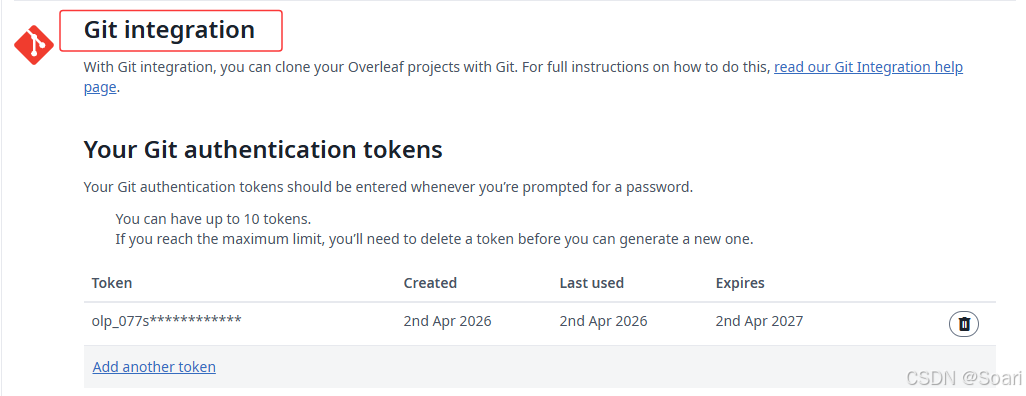Click the 'prompted for a password' sentence
Screen dimensions: 1026x396
click(388, 187)
